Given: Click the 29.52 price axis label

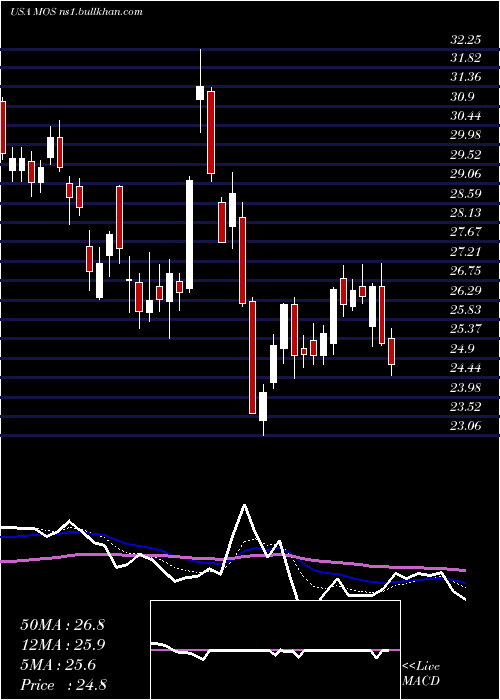Looking at the screenshot, I should tap(466, 154).
